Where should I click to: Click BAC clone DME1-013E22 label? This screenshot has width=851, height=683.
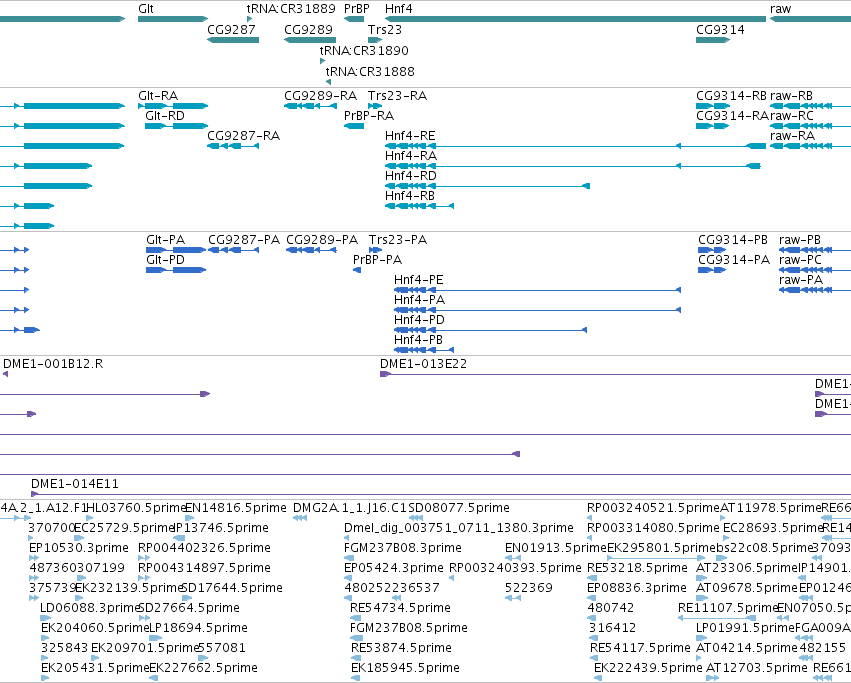click(423, 364)
